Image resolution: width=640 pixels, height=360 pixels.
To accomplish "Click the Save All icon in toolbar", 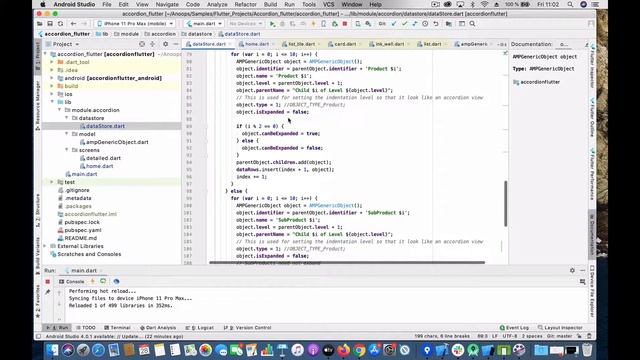I will click(x=50, y=24).
